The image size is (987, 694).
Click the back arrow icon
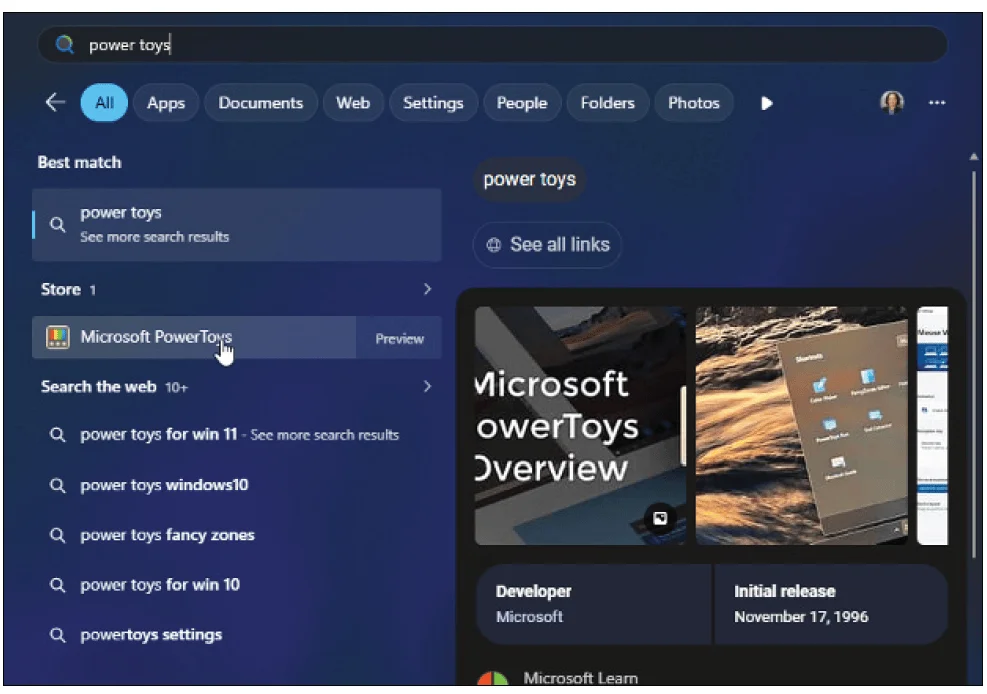tap(55, 102)
